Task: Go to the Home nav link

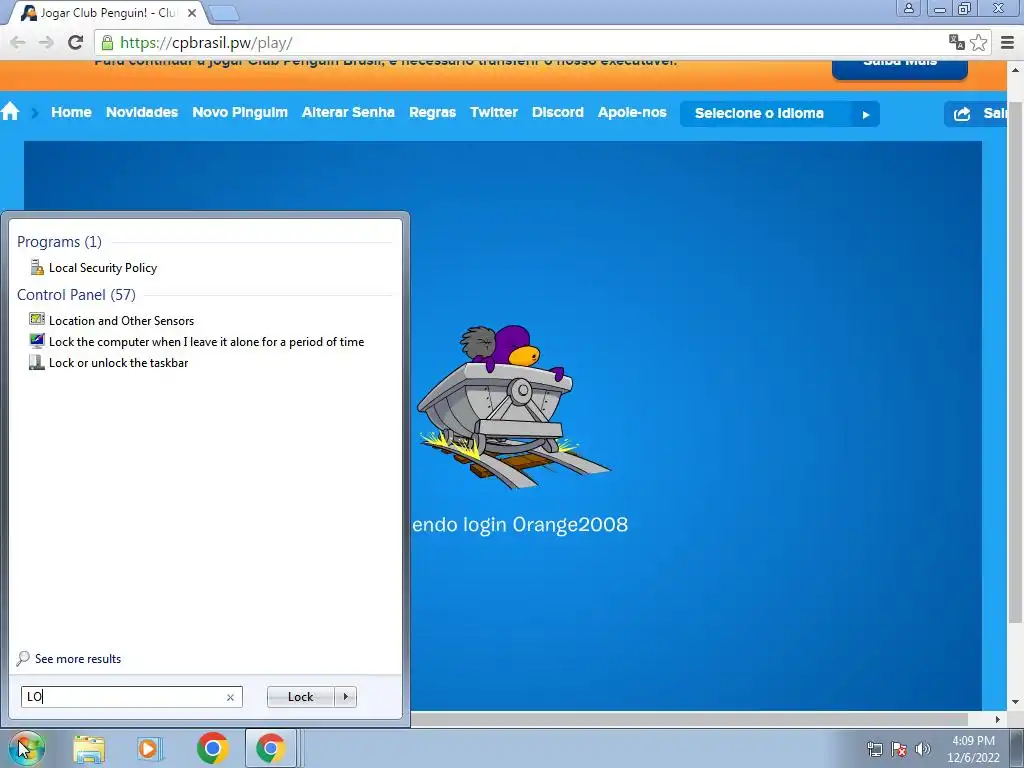Action: click(71, 112)
